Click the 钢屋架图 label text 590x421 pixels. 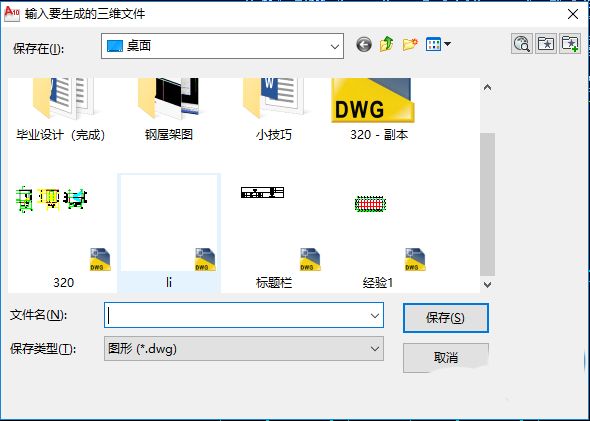point(169,135)
